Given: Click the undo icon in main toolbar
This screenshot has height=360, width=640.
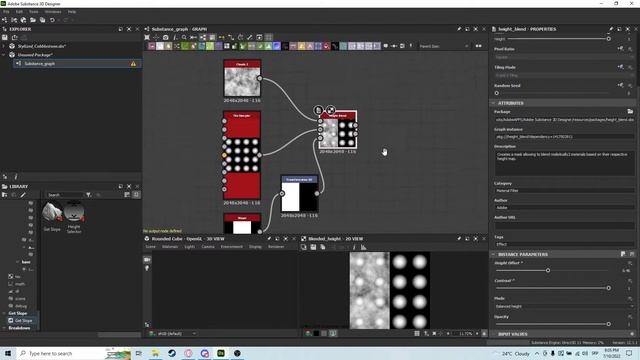Looking at the screenshot, I should [x=52, y=20].
